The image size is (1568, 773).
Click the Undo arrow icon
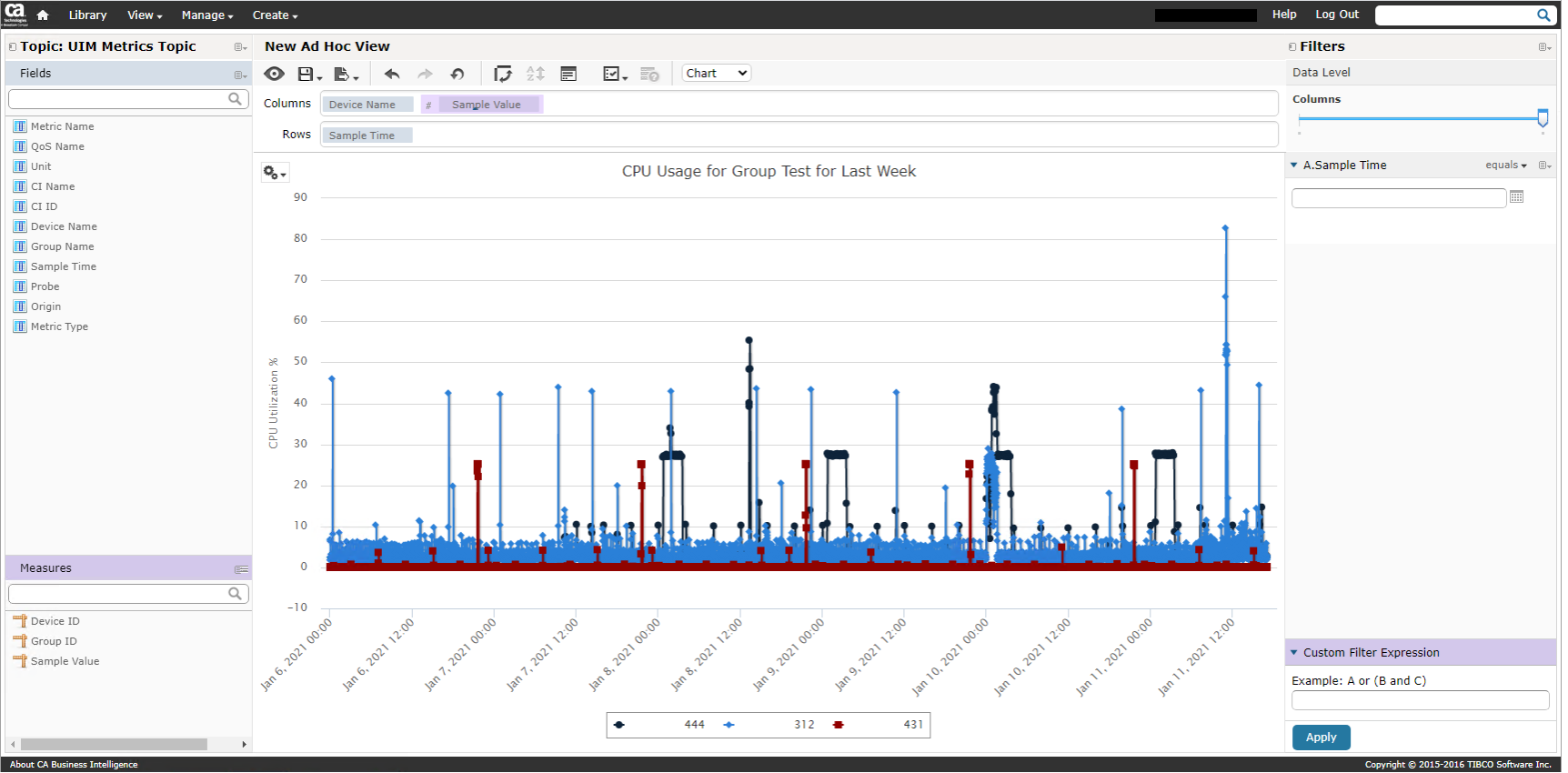click(x=392, y=74)
